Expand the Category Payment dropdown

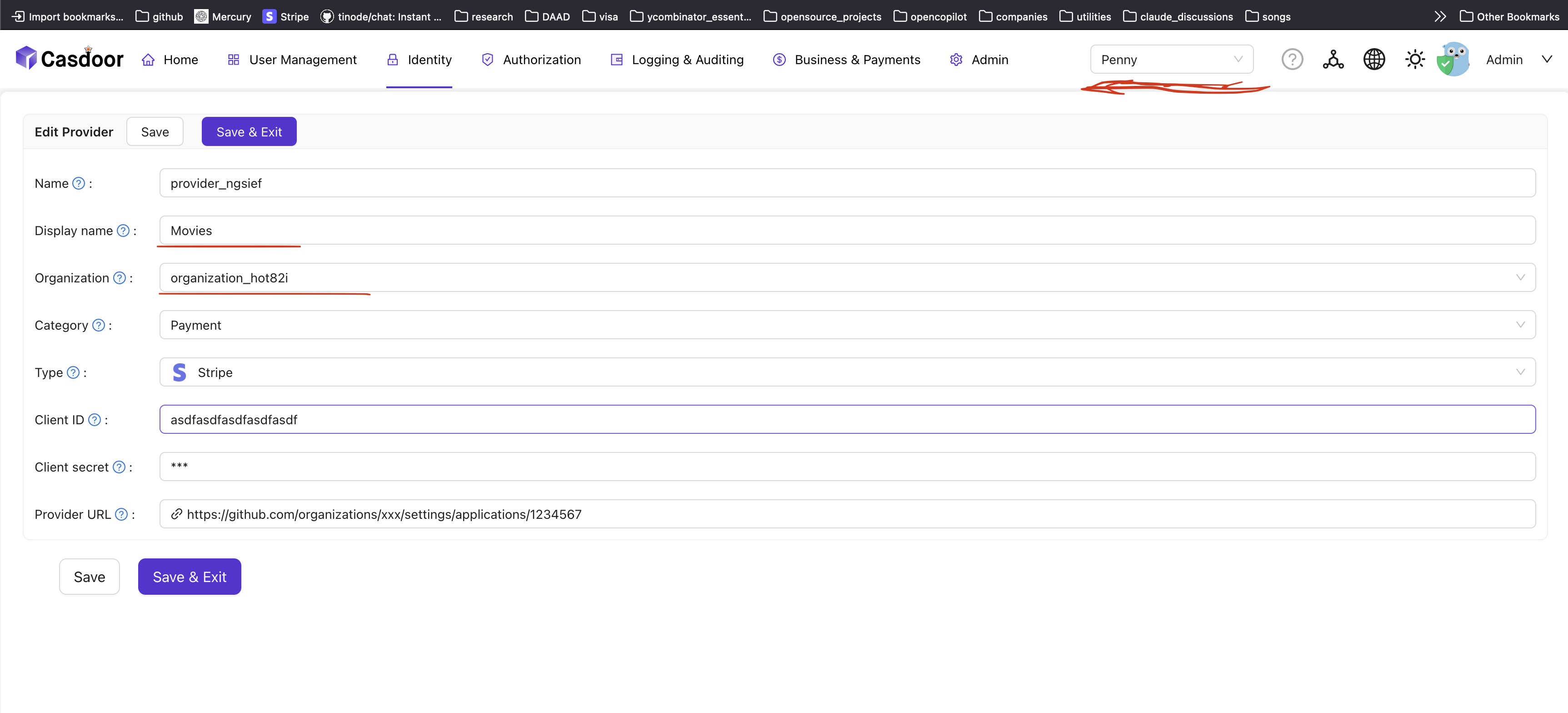point(847,325)
